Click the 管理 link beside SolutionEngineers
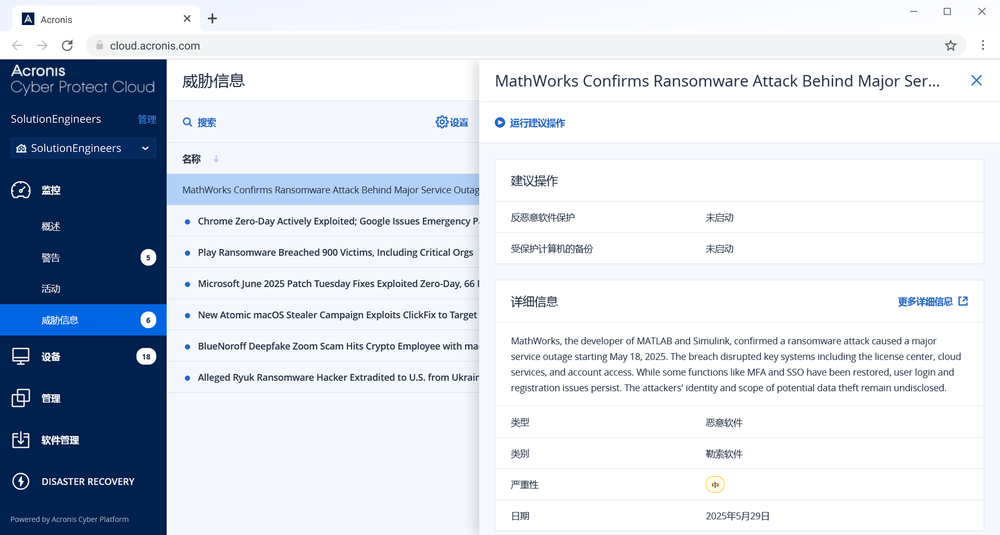1000x535 pixels. coord(147,119)
